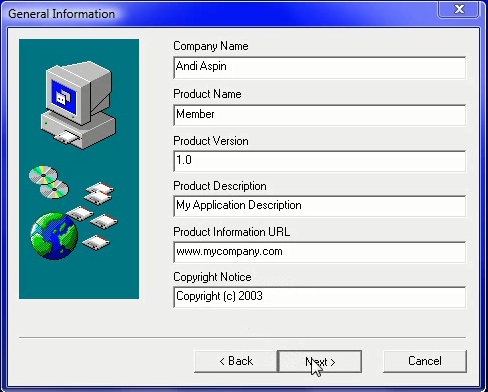Cancel the setup wizard
488x392 pixels.
pos(425,361)
